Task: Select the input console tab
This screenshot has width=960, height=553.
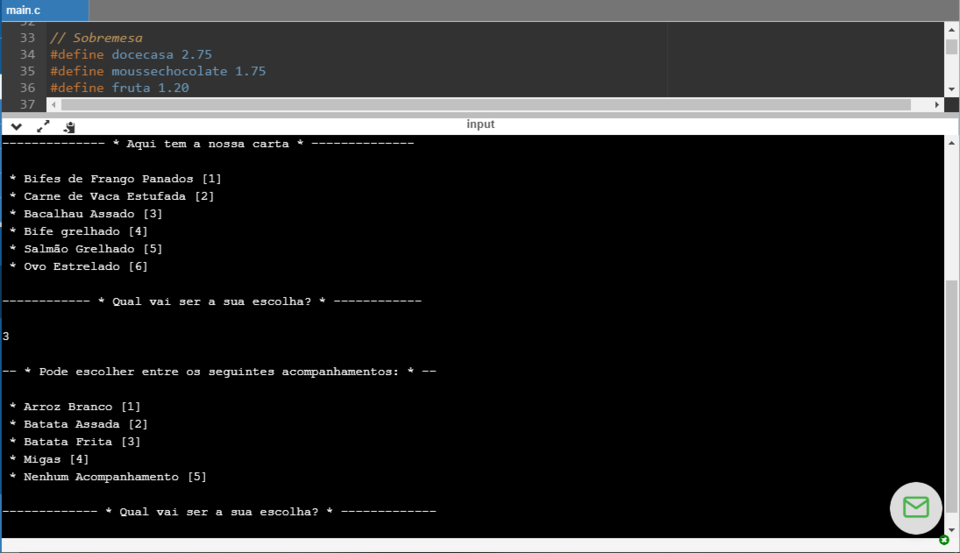Action: [480, 124]
